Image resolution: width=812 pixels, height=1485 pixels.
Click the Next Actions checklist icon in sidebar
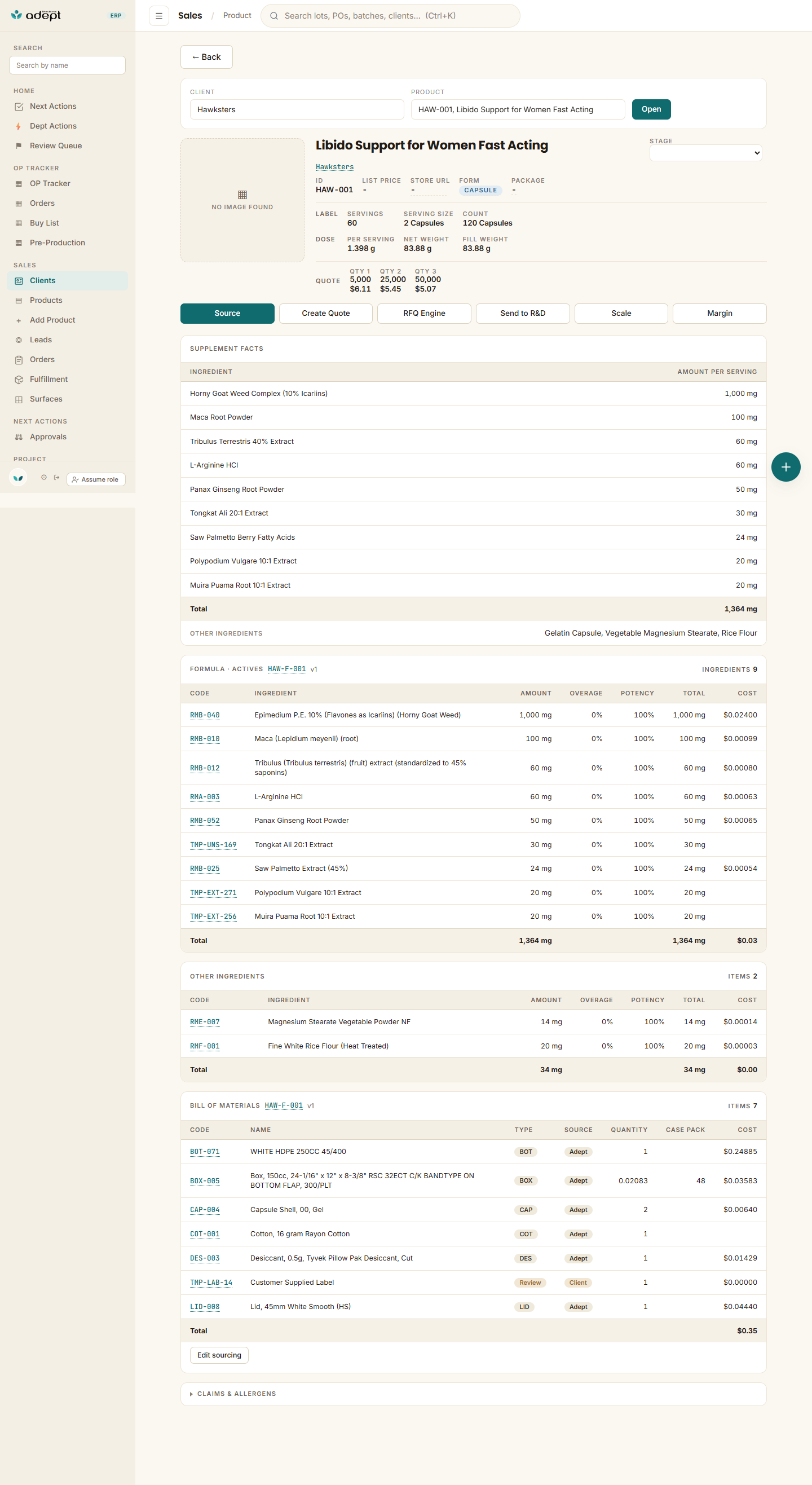19,107
